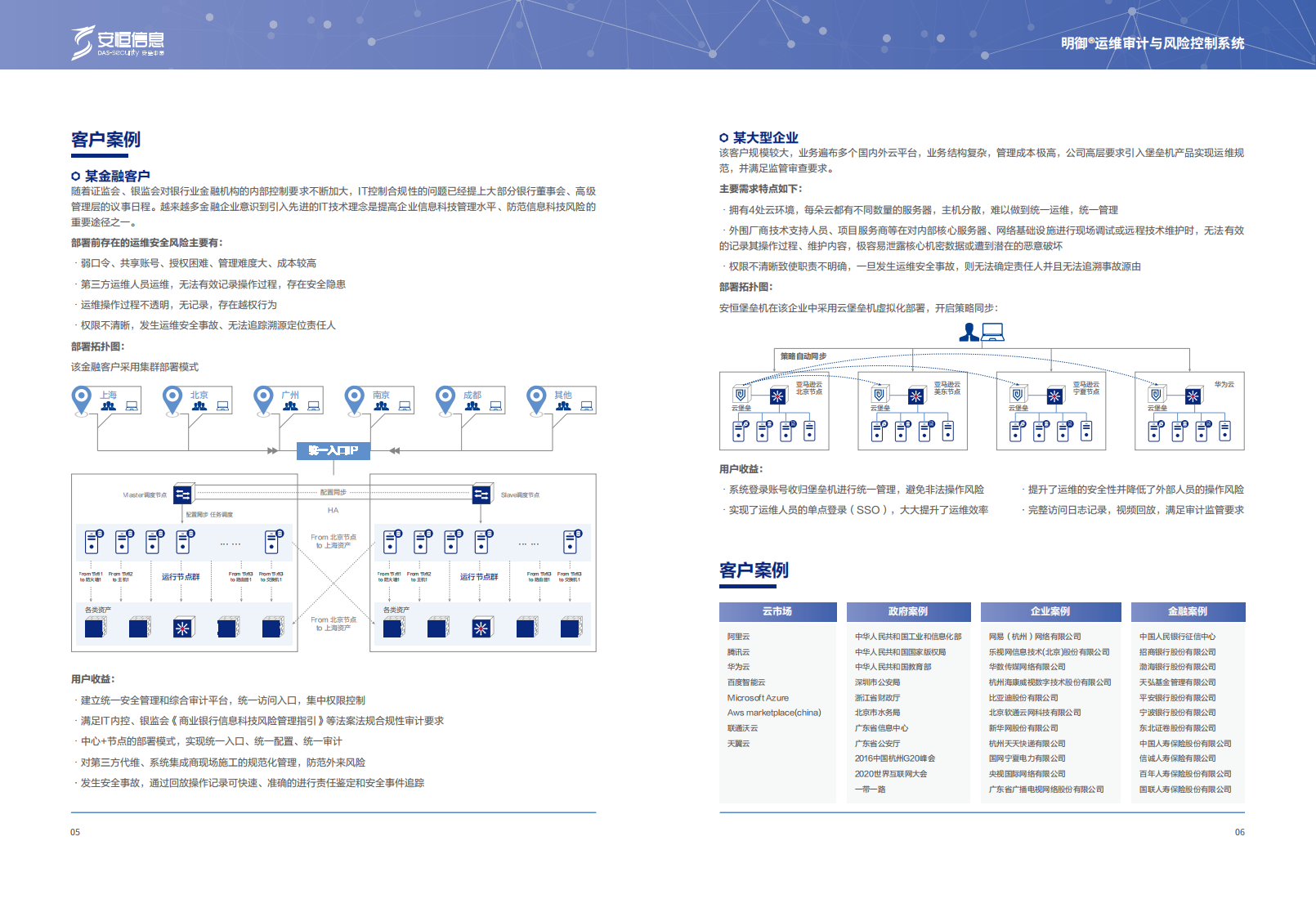
Task: Click the laptop icon in the 上海 box
Action: [x=132, y=406]
